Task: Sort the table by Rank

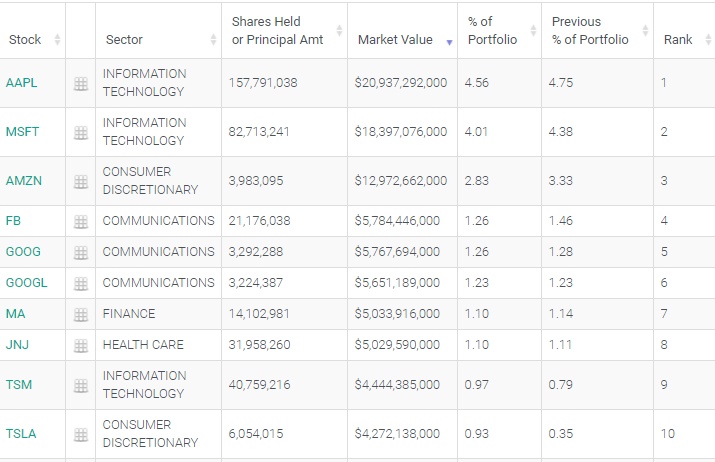Action: 678,40
